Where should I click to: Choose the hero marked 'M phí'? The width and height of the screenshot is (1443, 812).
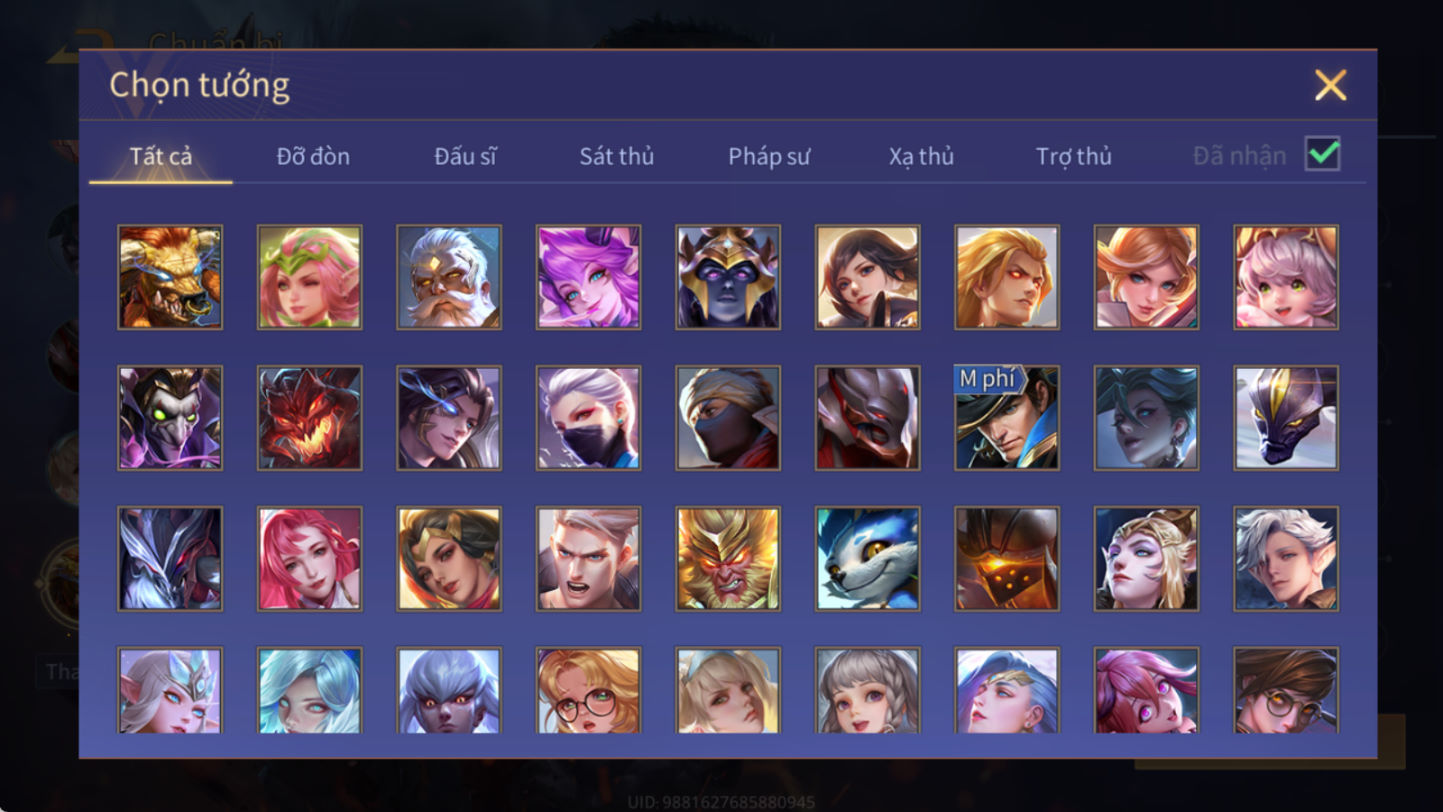pos(1007,418)
